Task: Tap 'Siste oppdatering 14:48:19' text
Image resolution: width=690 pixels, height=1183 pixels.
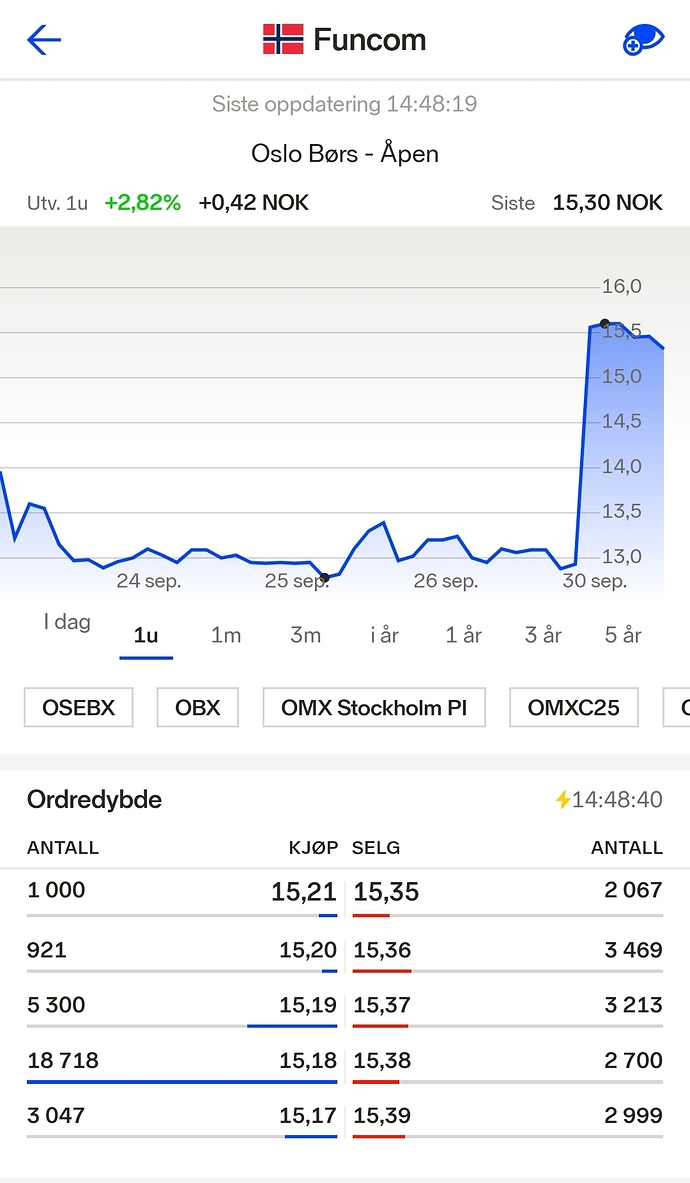Action: (x=345, y=104)
